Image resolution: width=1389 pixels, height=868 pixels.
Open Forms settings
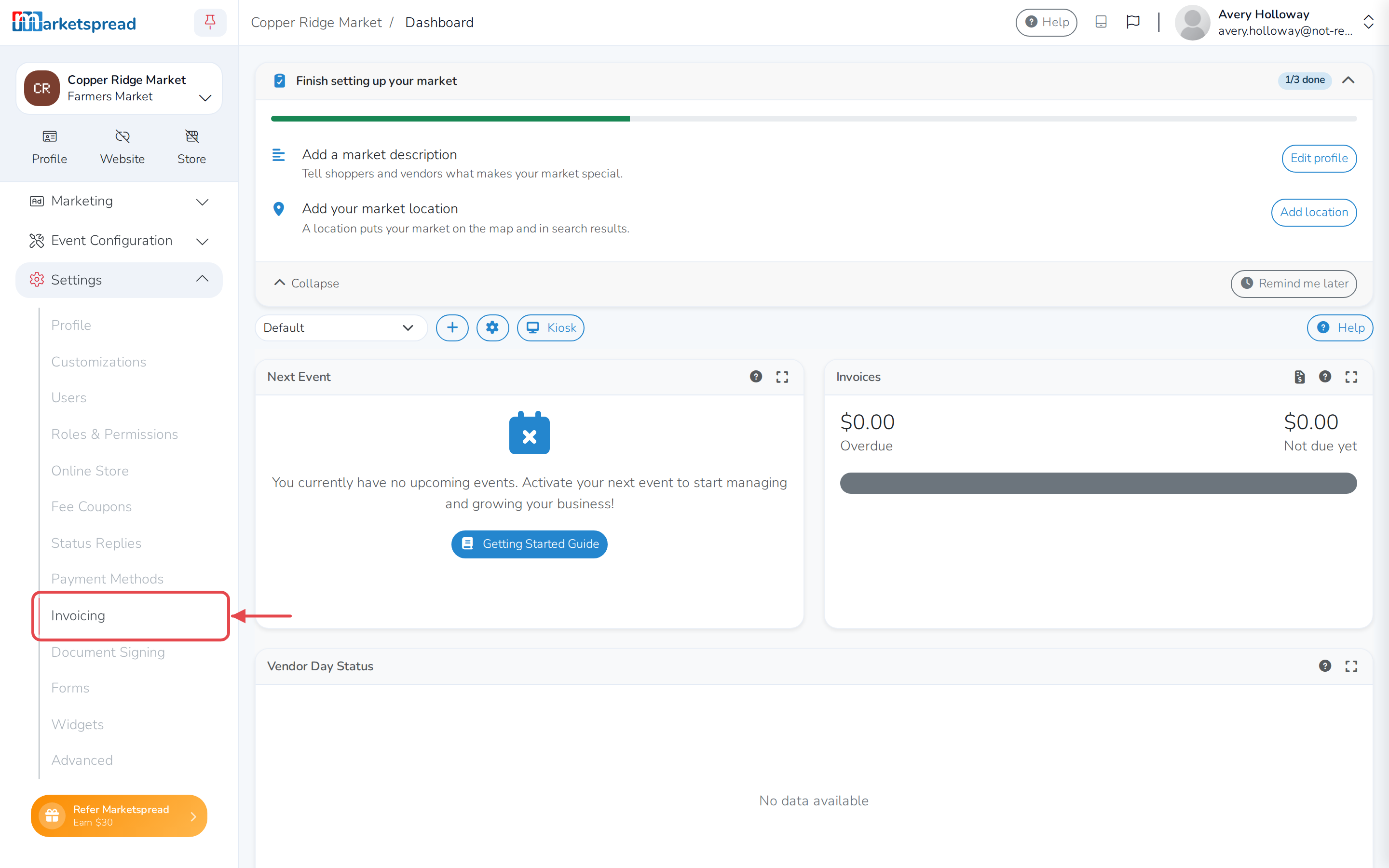point(70,688)
